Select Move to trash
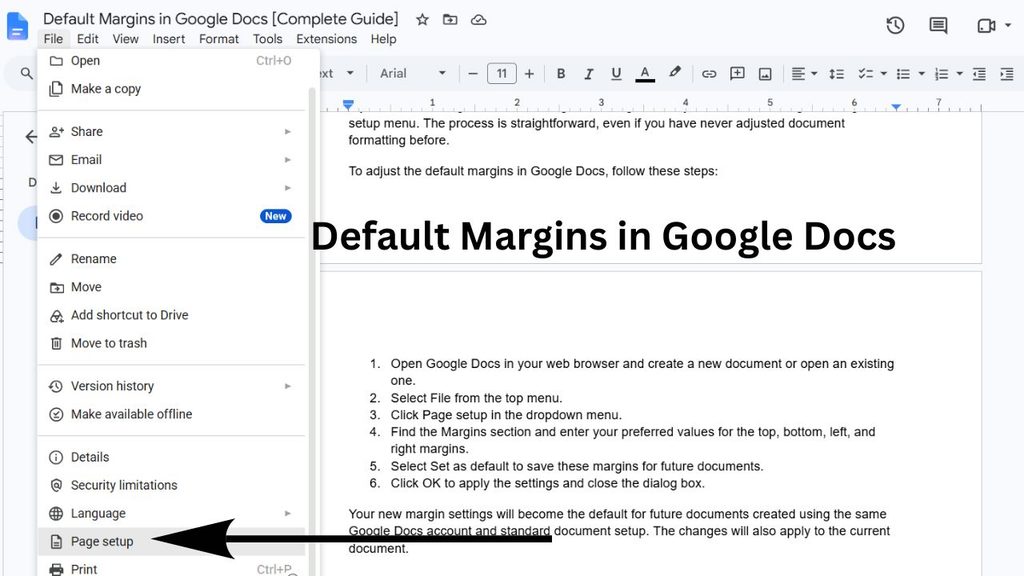The width and height of the screenshot is (1024, 576). pos(171,343)
